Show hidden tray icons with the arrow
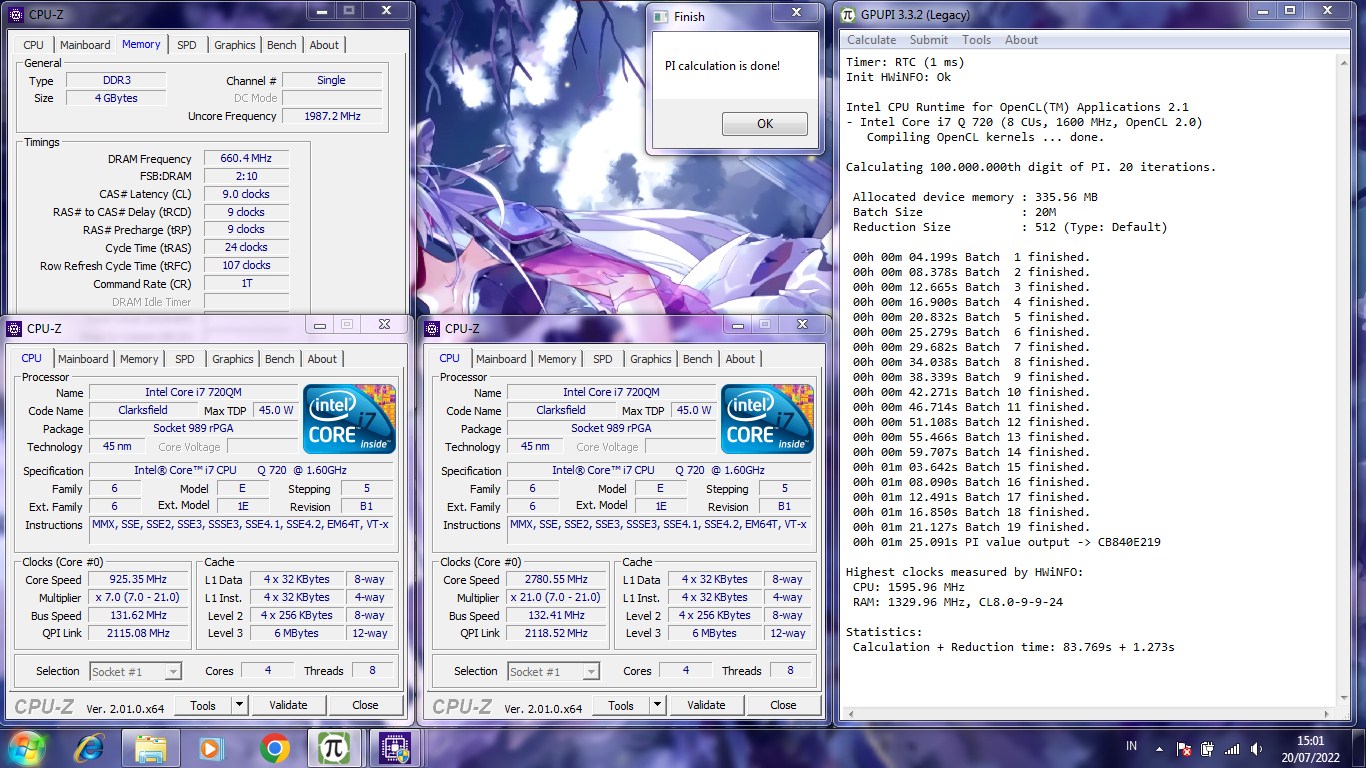The image size is (1366, 768). point(1160,748)
